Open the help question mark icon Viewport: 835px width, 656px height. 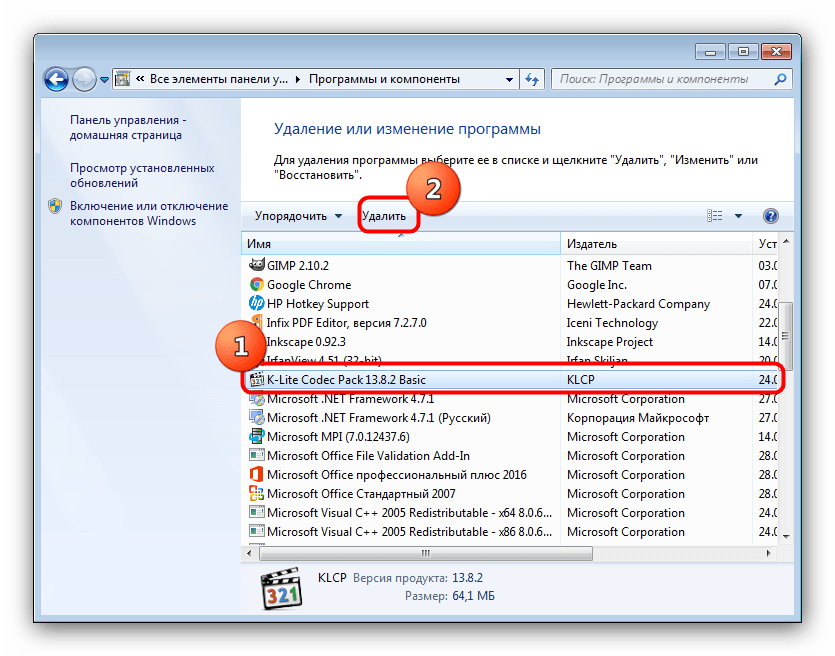[x=770, y=216]
